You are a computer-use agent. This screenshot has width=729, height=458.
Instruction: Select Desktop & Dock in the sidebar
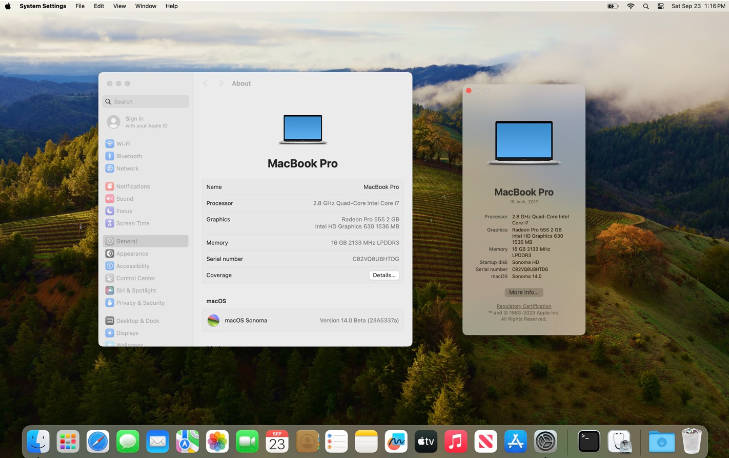[146, 321]
